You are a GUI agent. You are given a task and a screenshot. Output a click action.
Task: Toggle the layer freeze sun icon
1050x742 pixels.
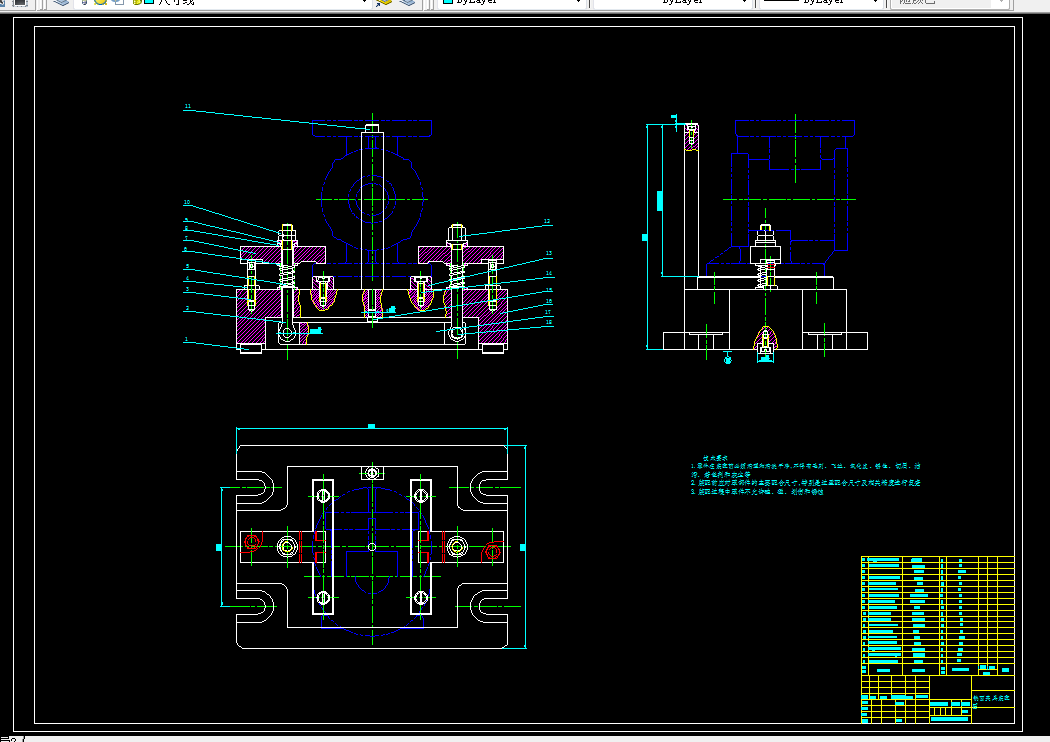[x=100, y=2]
